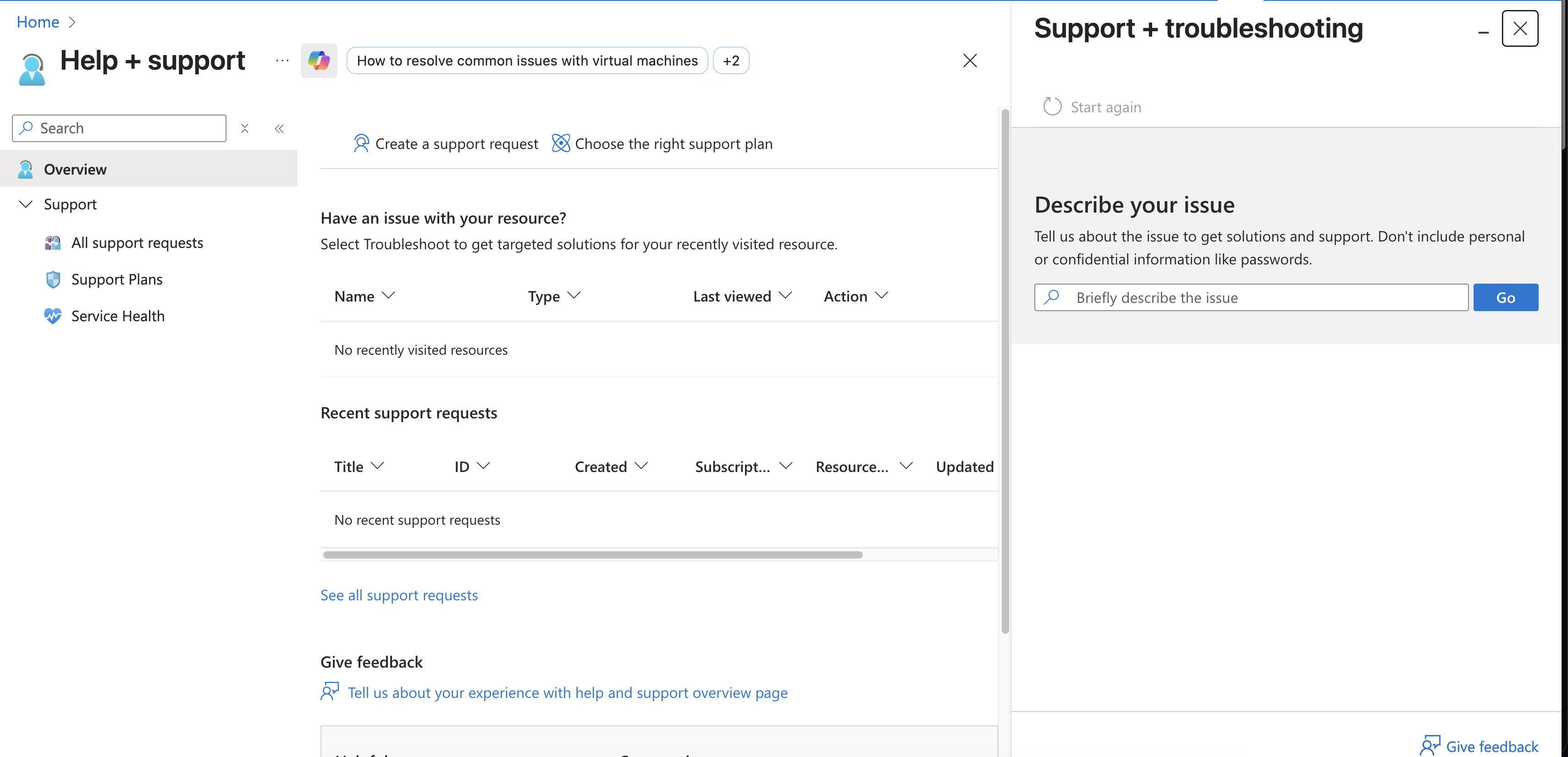The width and height of the screenshot is (1568, 757).
Task: Select the Create a support request icon
Action: coord(362,143)
